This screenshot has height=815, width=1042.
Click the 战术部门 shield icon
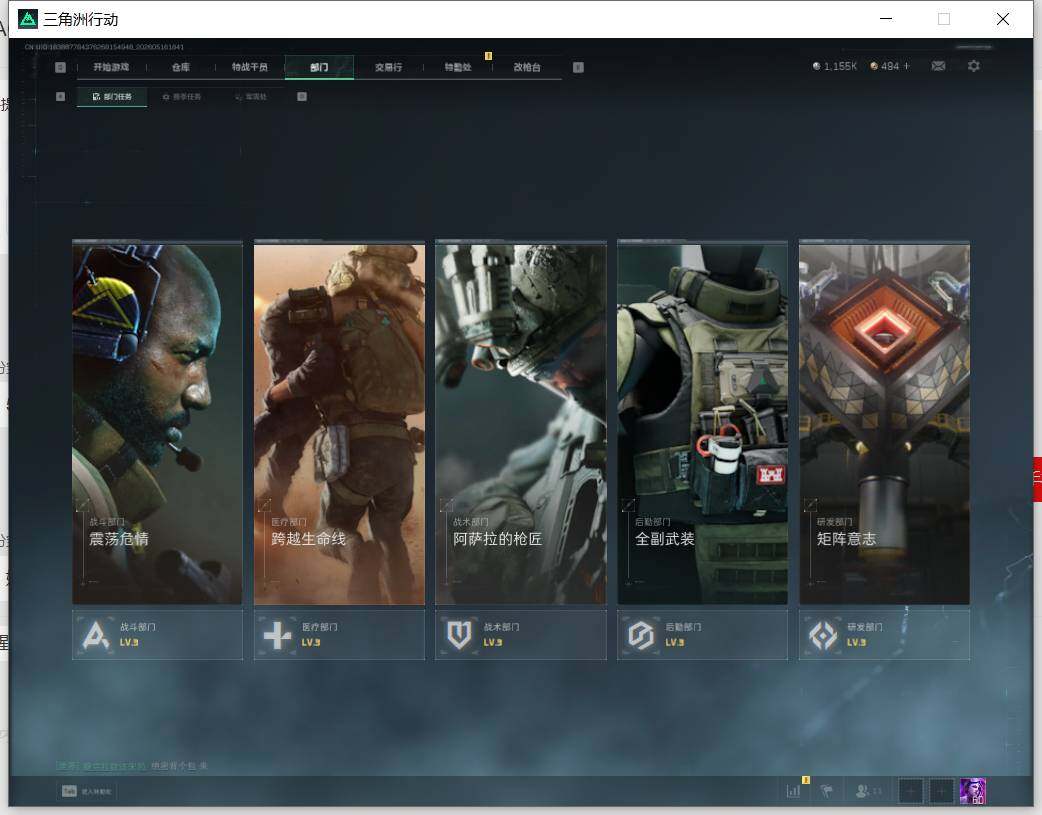(x=459, y=636)
